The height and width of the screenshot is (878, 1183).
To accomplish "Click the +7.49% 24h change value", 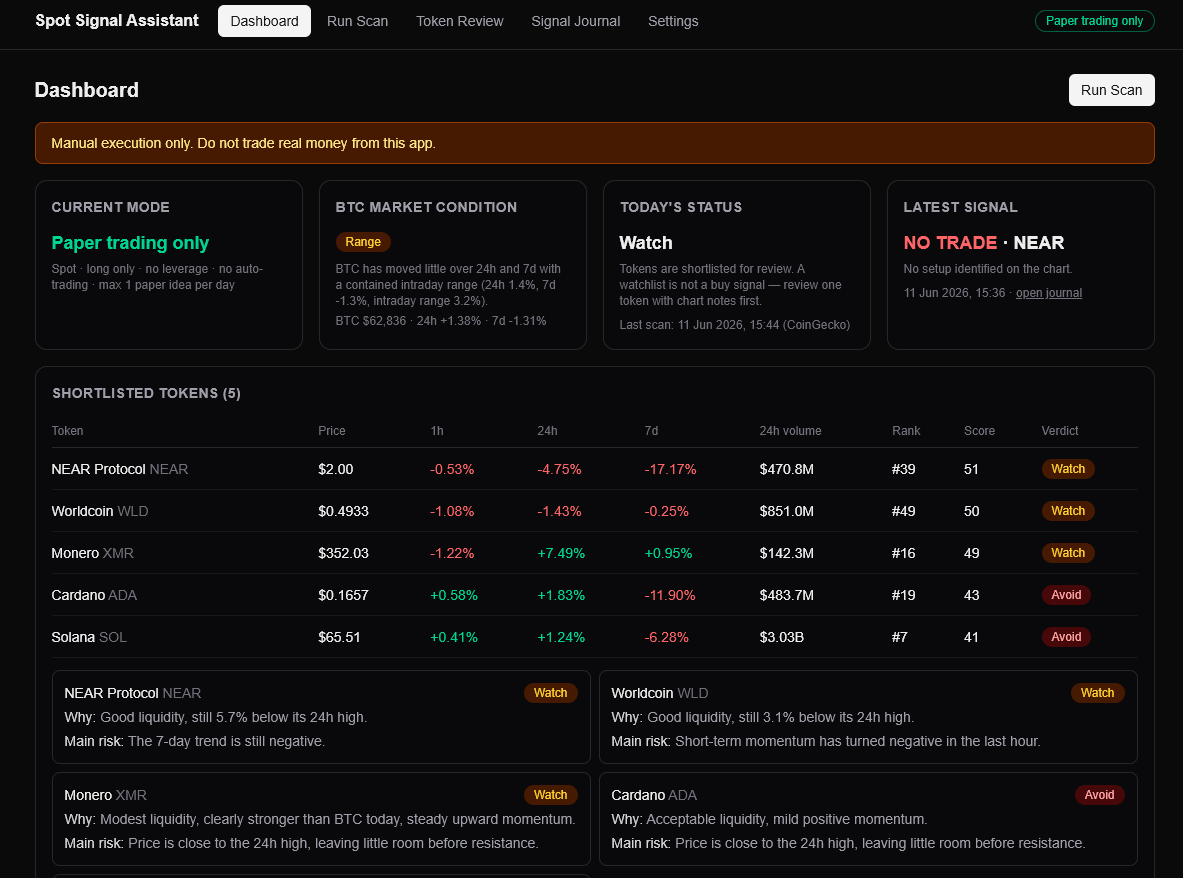I will tap(561, 553).
